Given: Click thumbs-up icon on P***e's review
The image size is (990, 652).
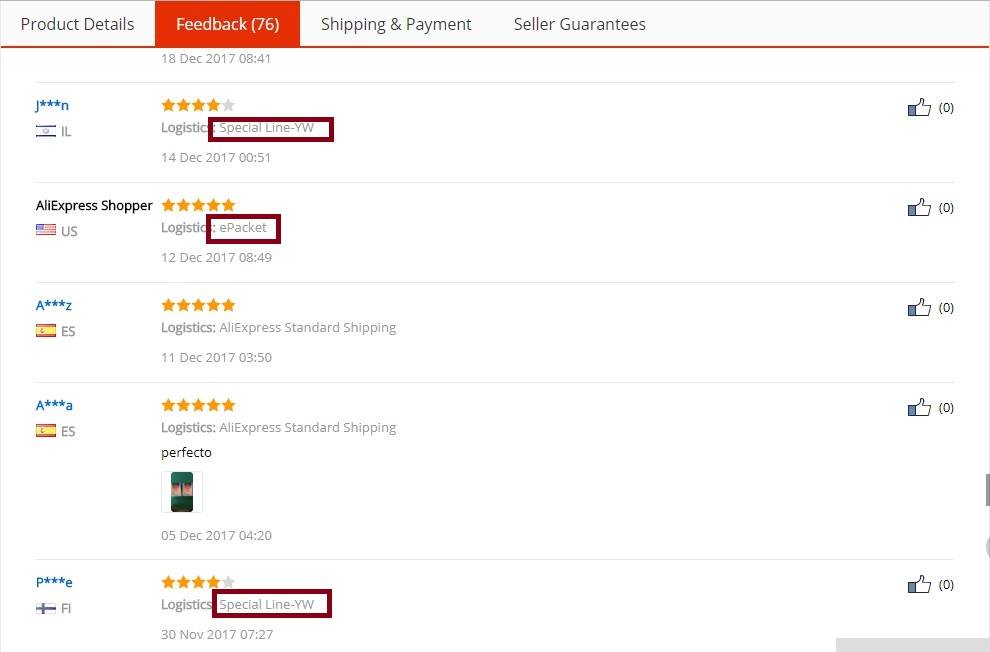Looking at the screenshot, I should [919, 584].
